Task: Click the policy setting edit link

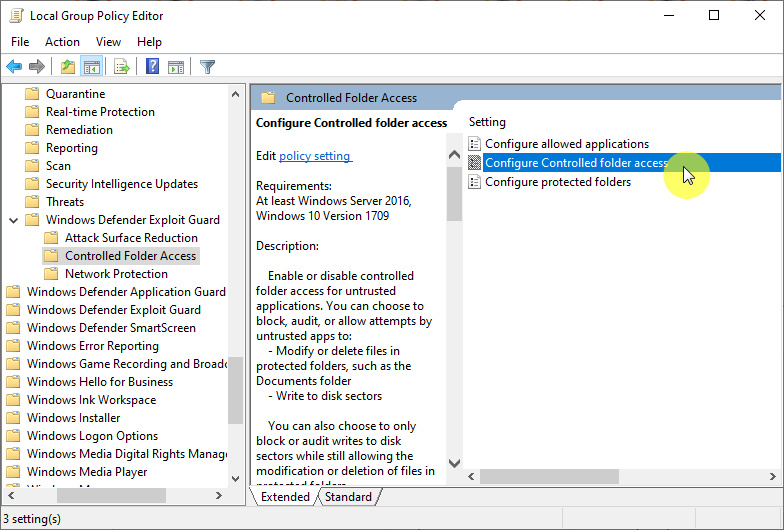Action: [x=315, y=156]
